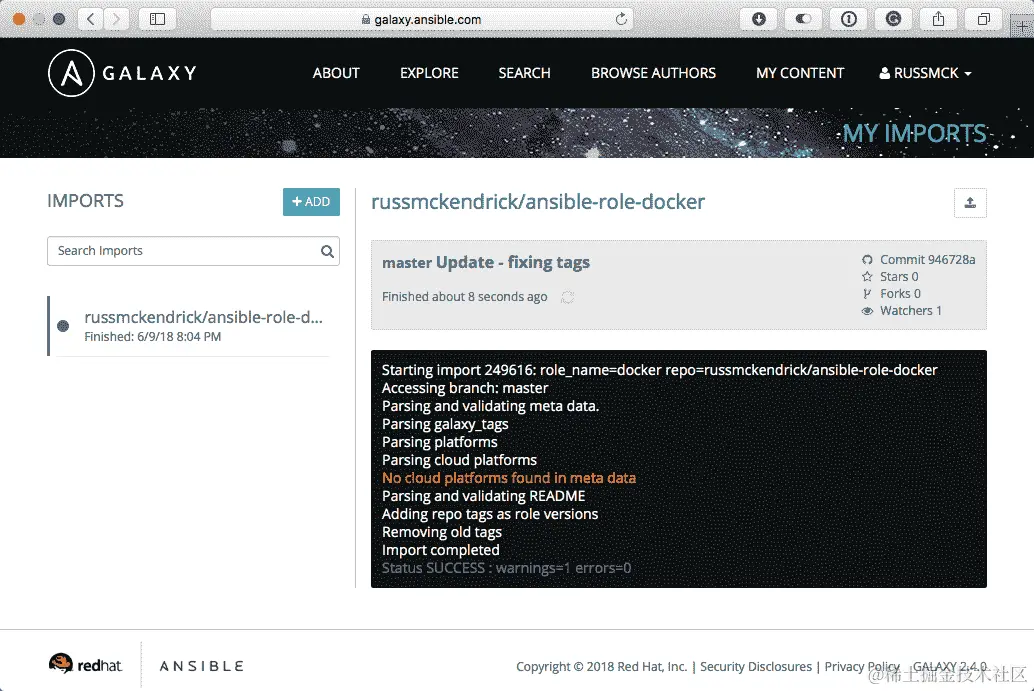Viewport: 1034px width, 691px height.
Task: Click 'Adding repo tags as role versions' line
Action: (490, 514)
